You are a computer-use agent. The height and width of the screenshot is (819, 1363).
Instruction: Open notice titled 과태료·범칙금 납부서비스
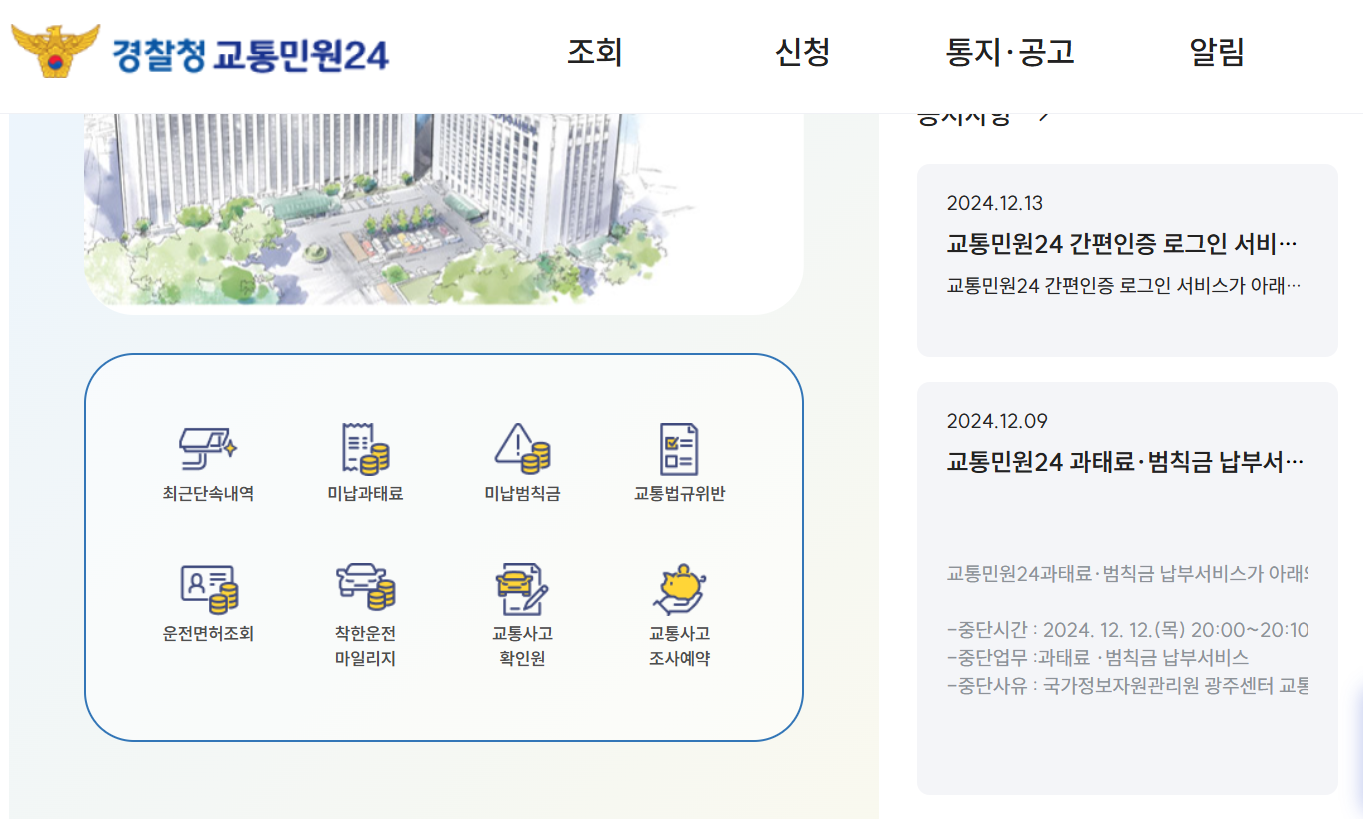point(1125,462)
